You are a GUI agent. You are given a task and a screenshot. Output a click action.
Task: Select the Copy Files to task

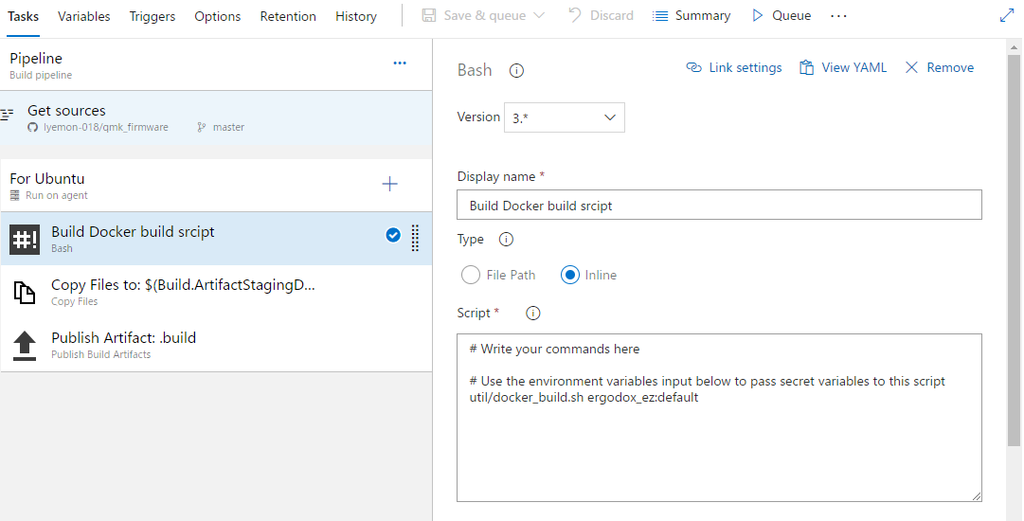(216, 292)
